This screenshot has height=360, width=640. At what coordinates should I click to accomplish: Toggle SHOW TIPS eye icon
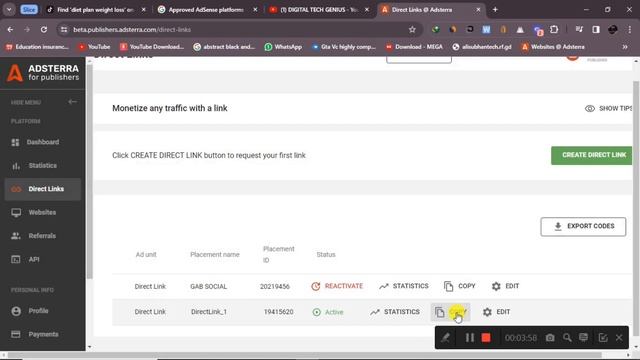(589, 109)
